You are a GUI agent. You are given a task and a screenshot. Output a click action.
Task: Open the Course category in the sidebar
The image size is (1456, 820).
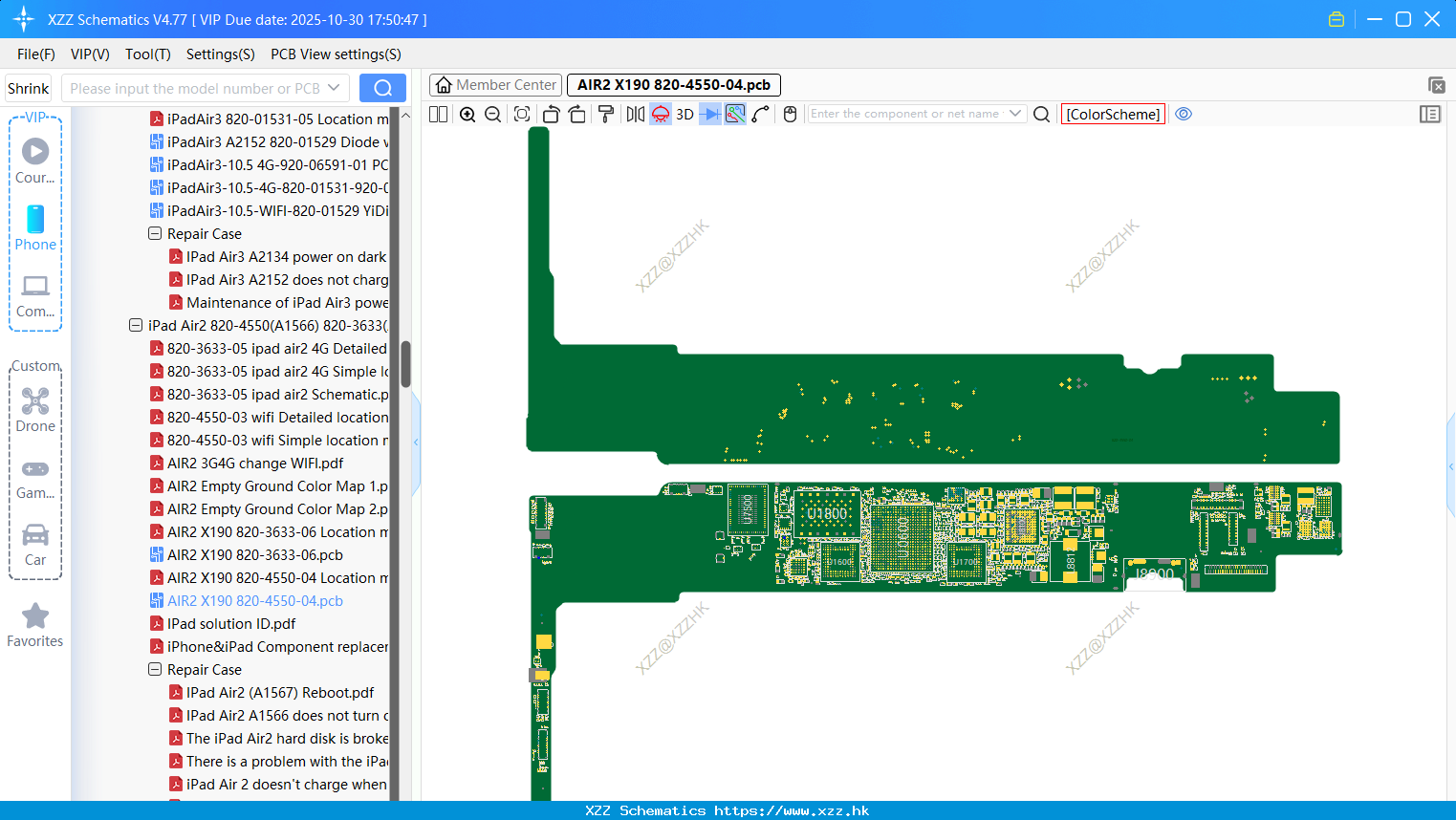pos(35,161)
